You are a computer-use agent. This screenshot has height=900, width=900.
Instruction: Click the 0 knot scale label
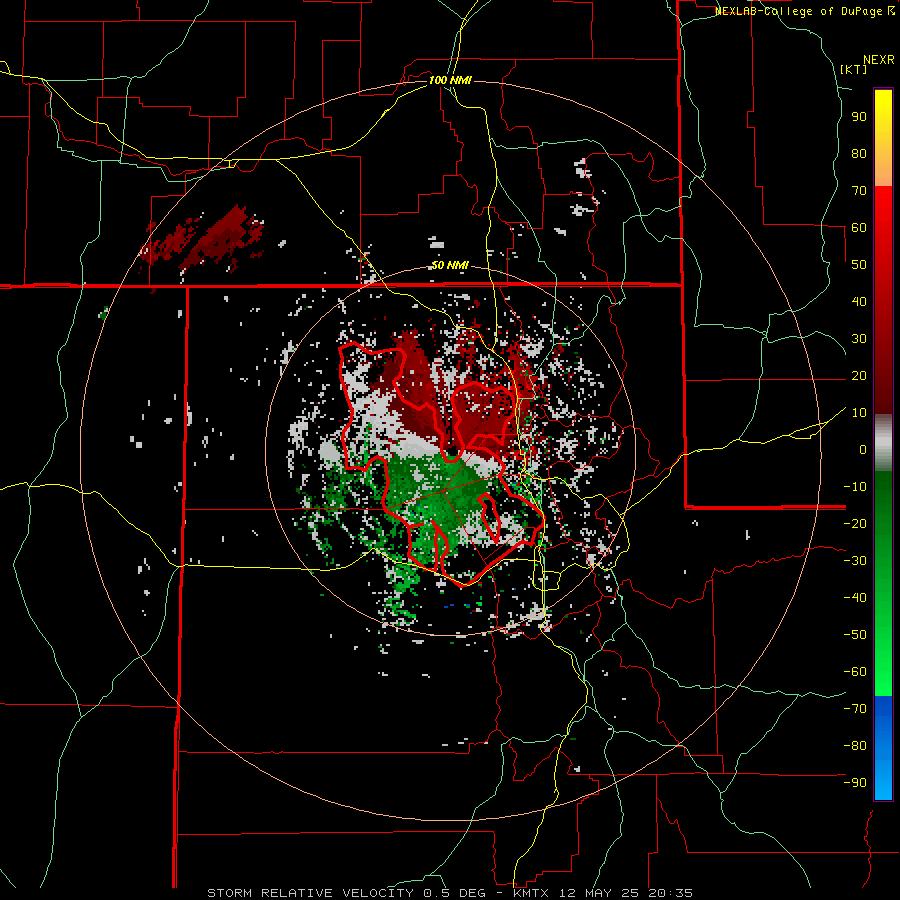(x=863, y=449)
